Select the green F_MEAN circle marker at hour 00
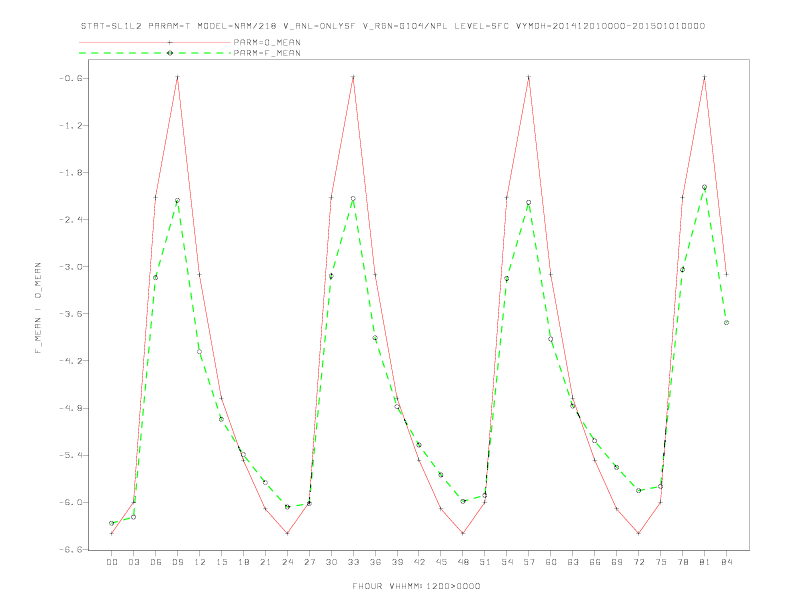The width and height of the screenshot is (792, 612). (x=112, y=523)
